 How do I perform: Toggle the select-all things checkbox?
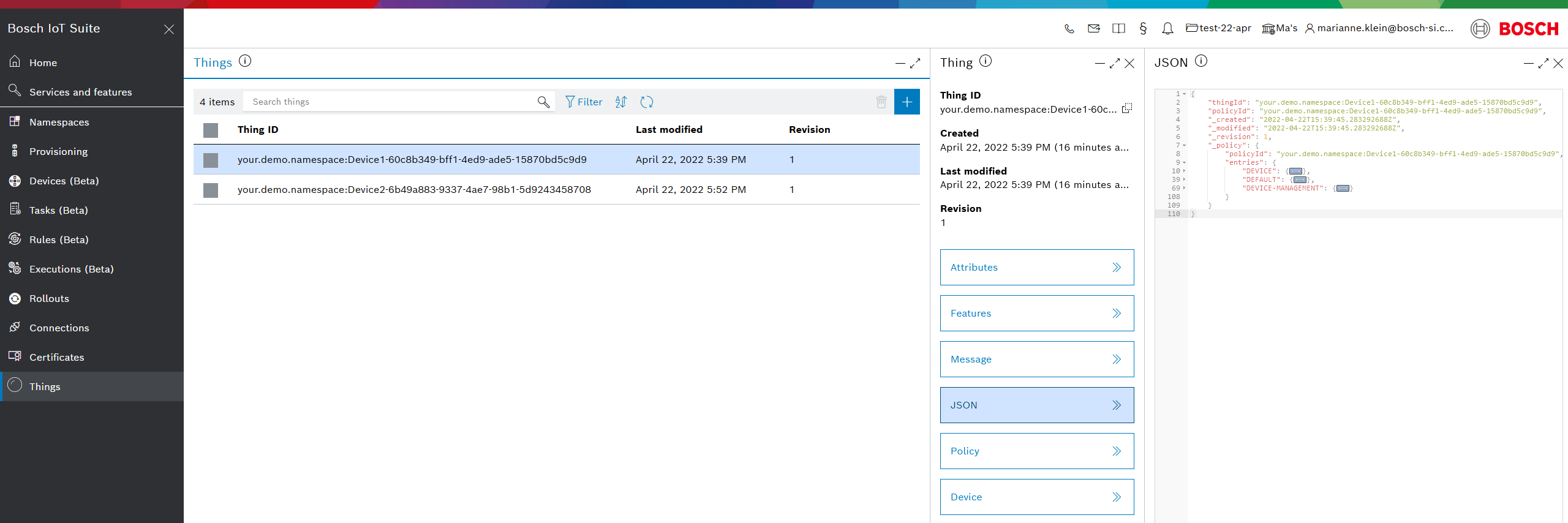(x=211, y=130)
